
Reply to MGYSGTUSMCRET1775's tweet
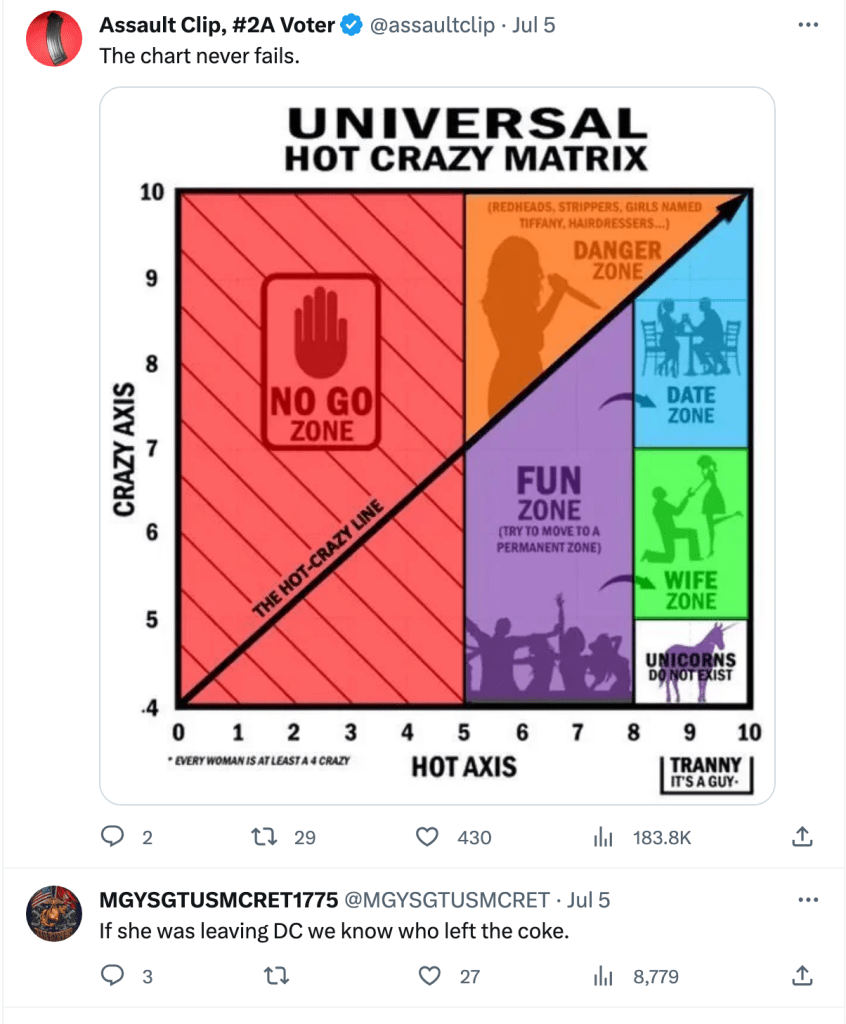[x=115, y=976]
